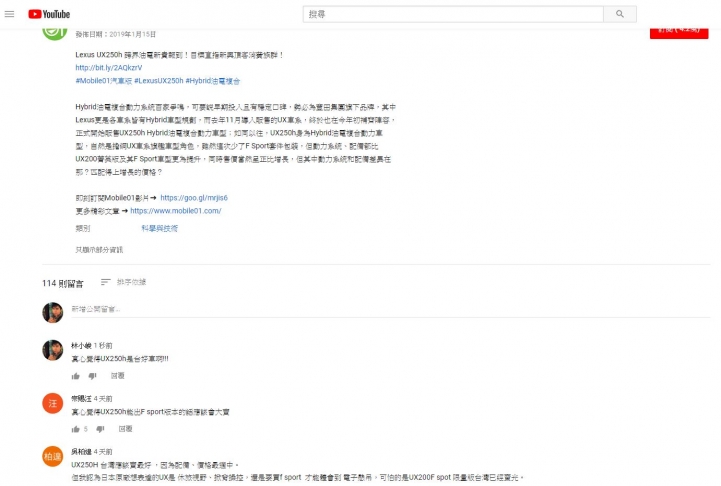The image size is (721, 486).
Task: Open the 柏逸 commenter's name link
Action: pyautogui.click(x=81, y=452)
